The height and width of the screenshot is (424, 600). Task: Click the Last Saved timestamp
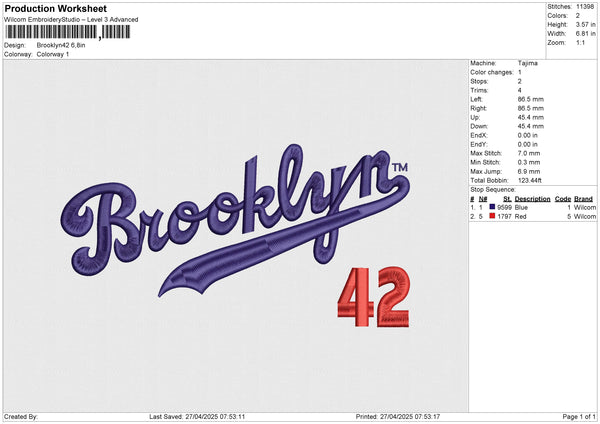point(197,416)
